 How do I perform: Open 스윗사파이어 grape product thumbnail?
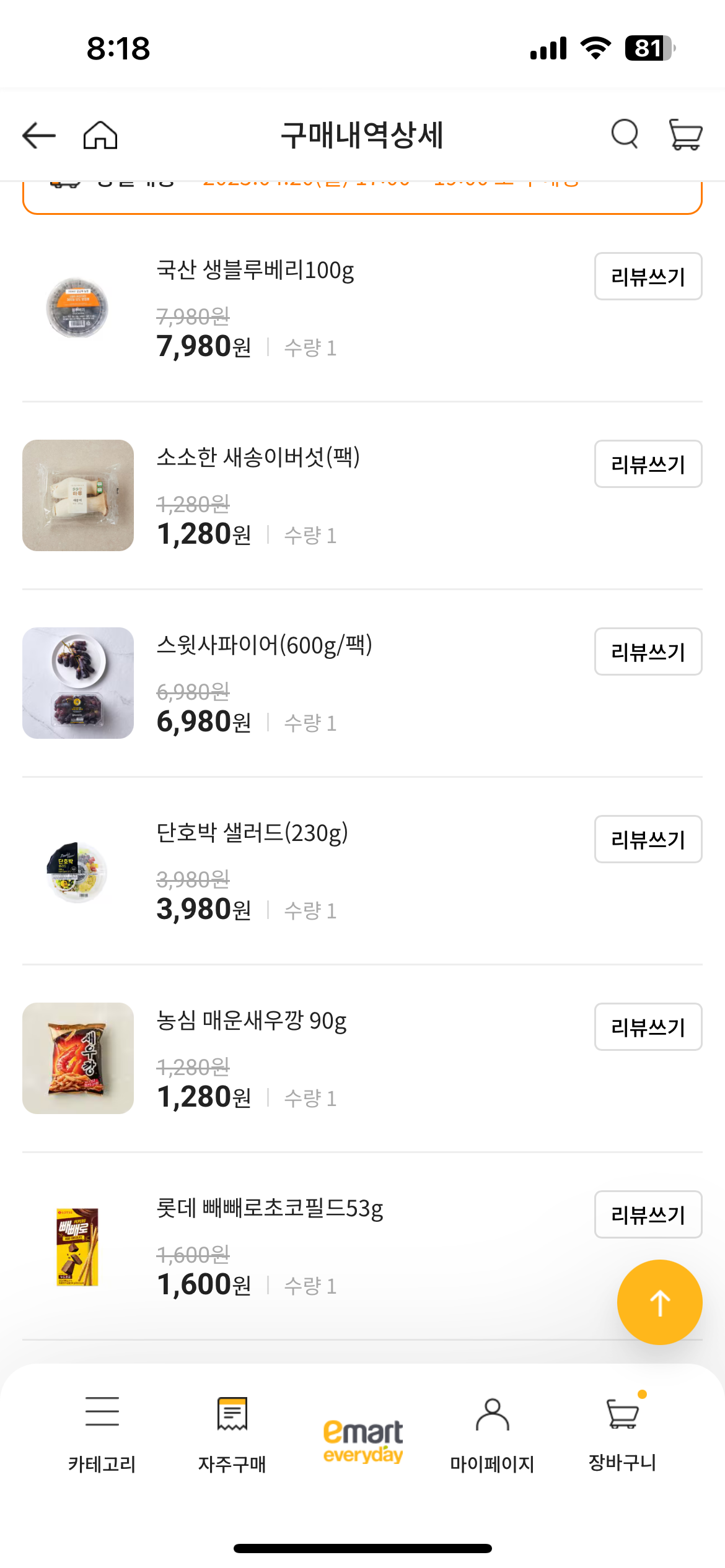coord(78,683)
